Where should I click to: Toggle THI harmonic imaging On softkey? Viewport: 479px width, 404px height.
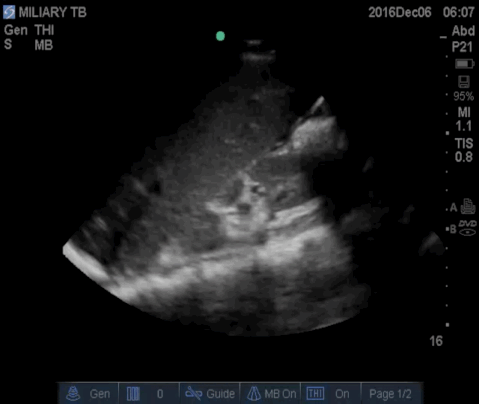point(331,394)
